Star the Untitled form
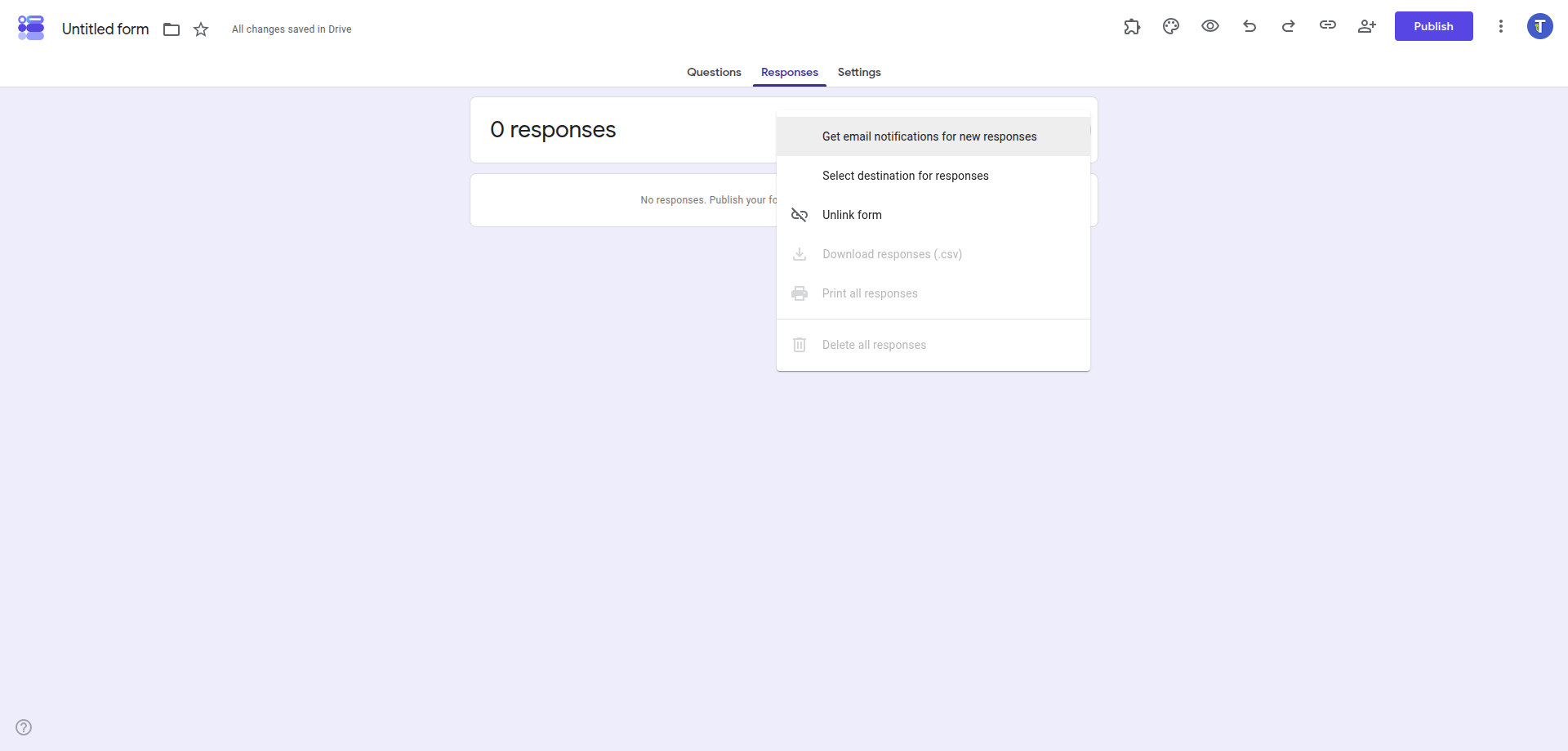Screen dimensions: 1568x751 click(201, 29)
